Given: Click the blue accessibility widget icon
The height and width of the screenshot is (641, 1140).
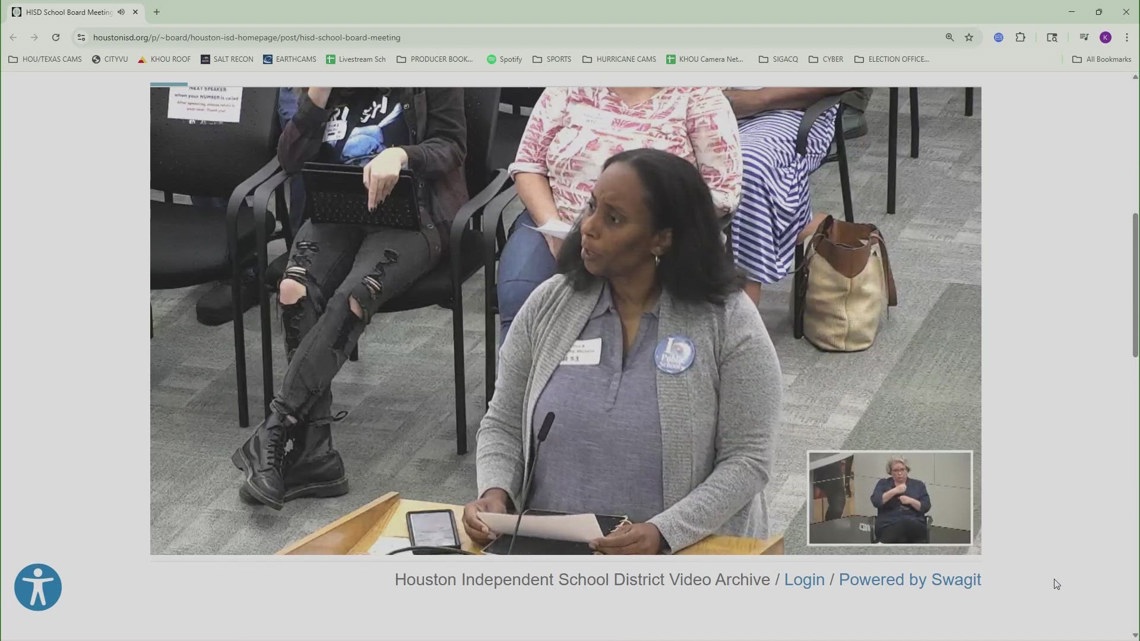Looking at the screenshot, I should (x=37, y=587).
